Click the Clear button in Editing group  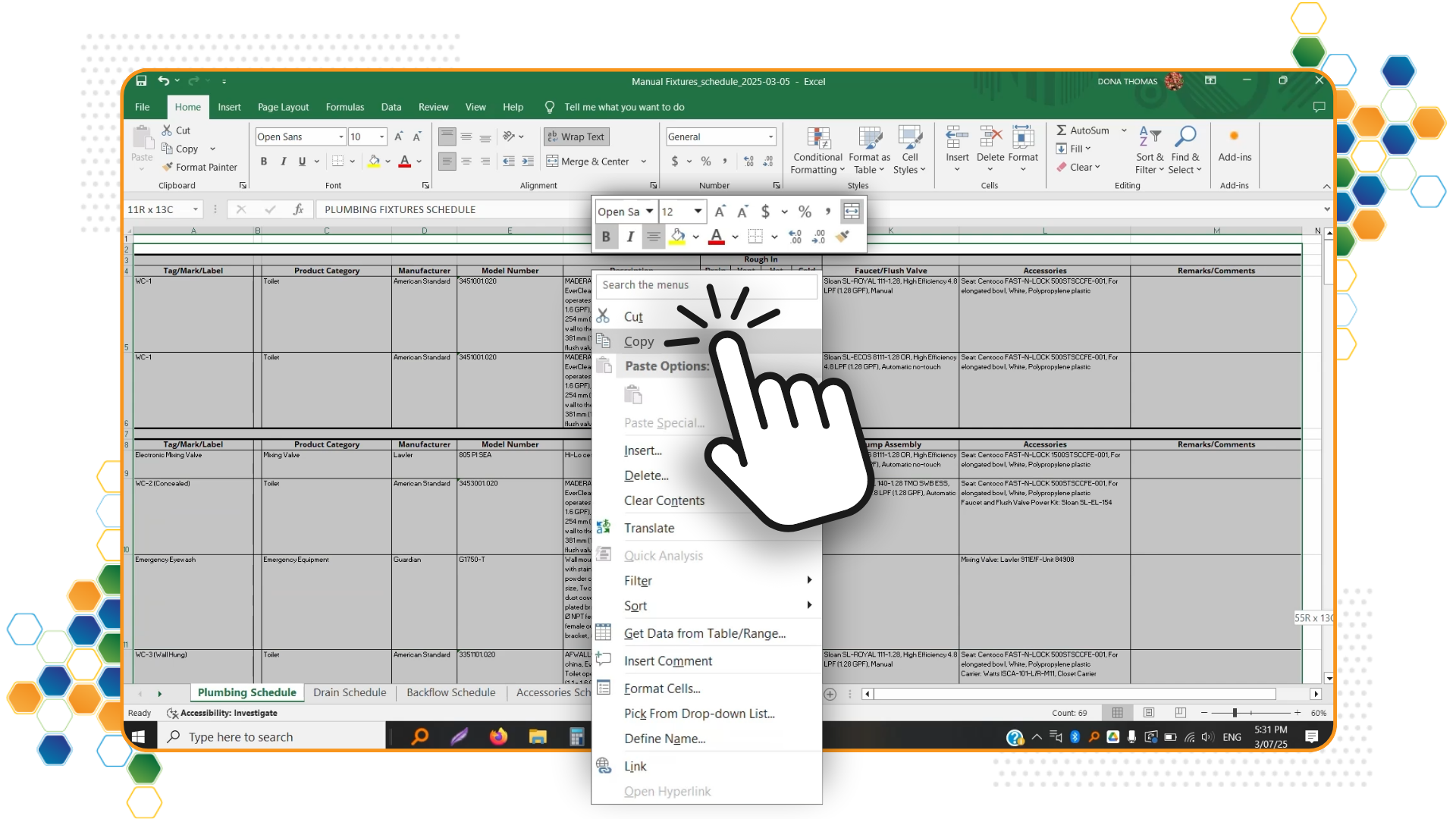click(1078, 167)
